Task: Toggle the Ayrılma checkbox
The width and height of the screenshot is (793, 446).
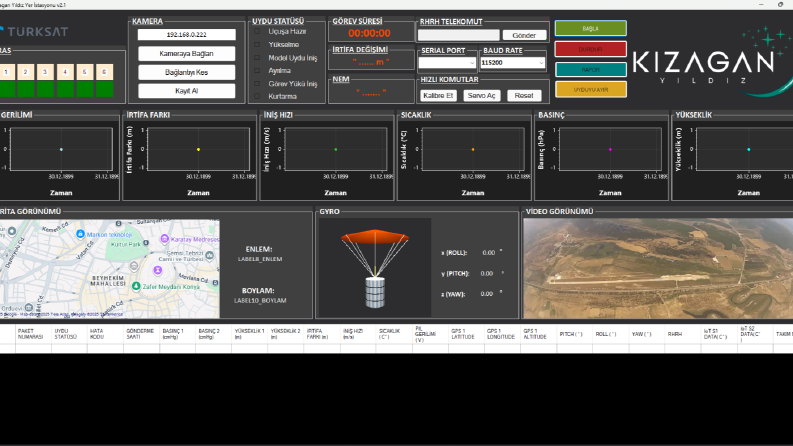Action: click(257, 71)
